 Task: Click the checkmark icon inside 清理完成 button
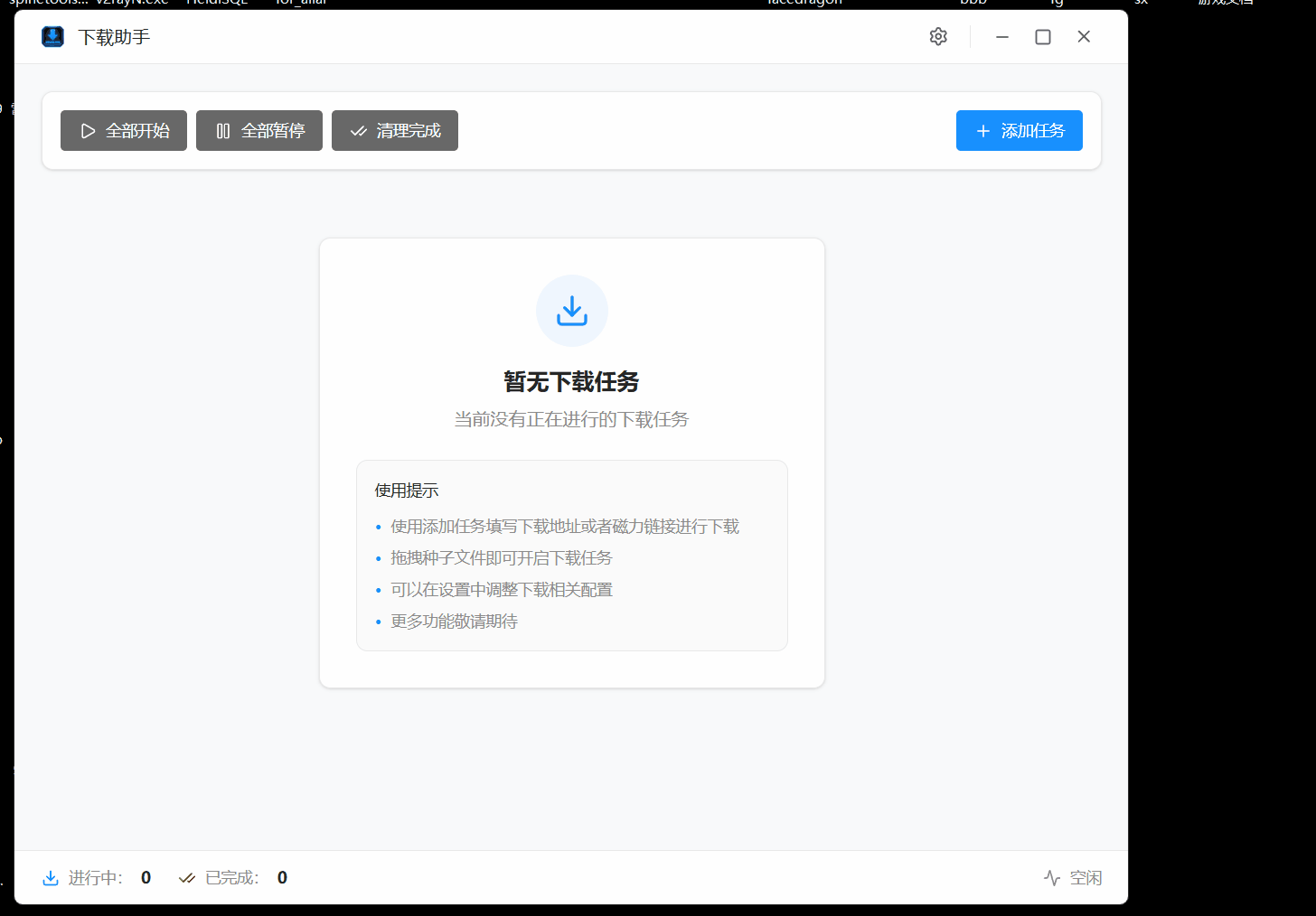point(357,130)
